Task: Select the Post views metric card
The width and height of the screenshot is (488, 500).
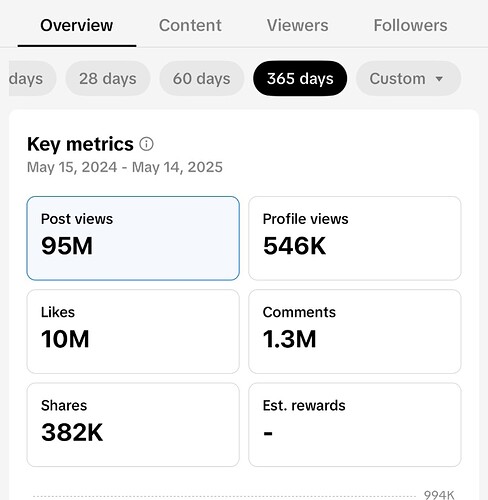Action: pyautogui.click(x=133, y=238)
